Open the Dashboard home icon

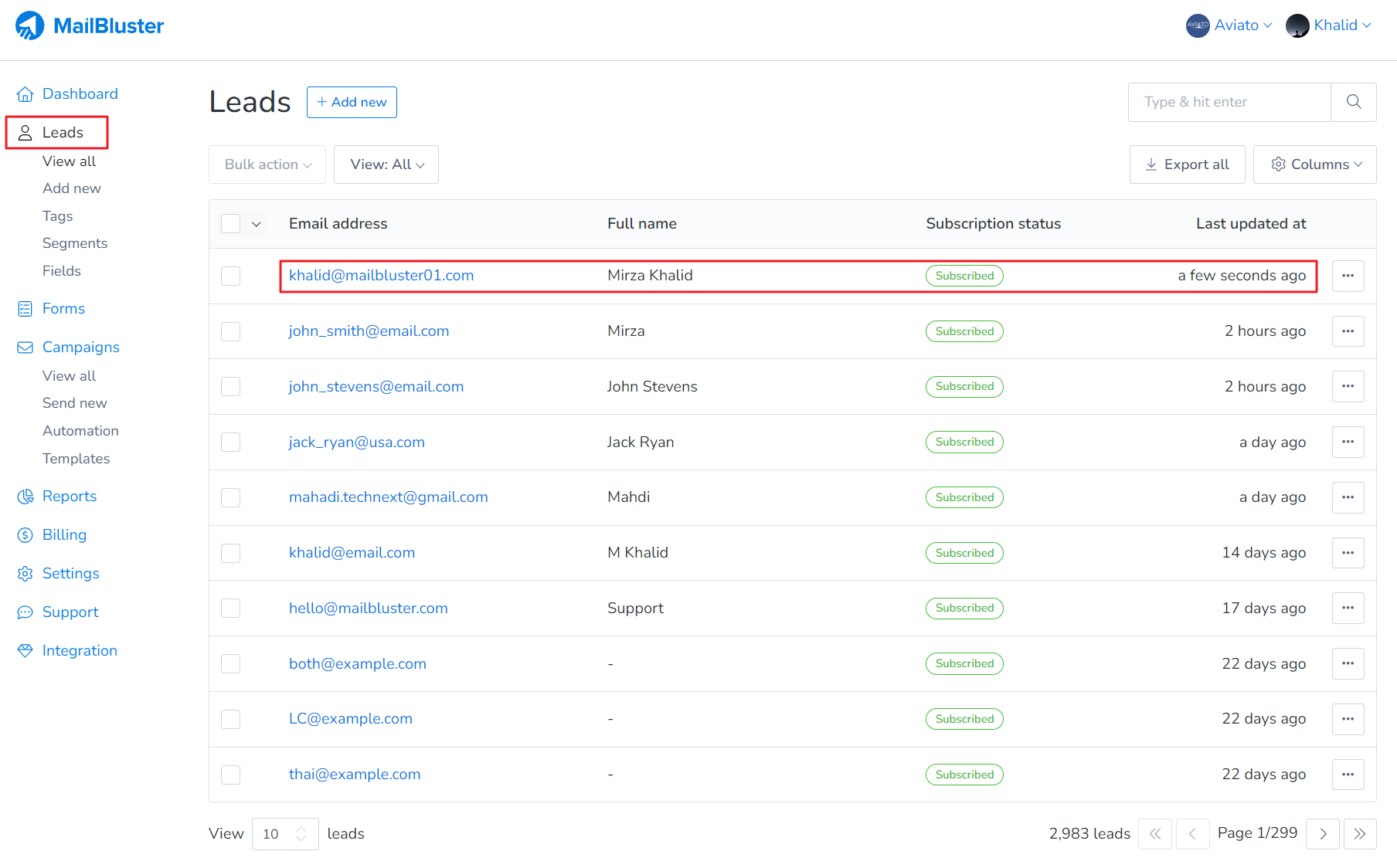[x=25, y=94]
